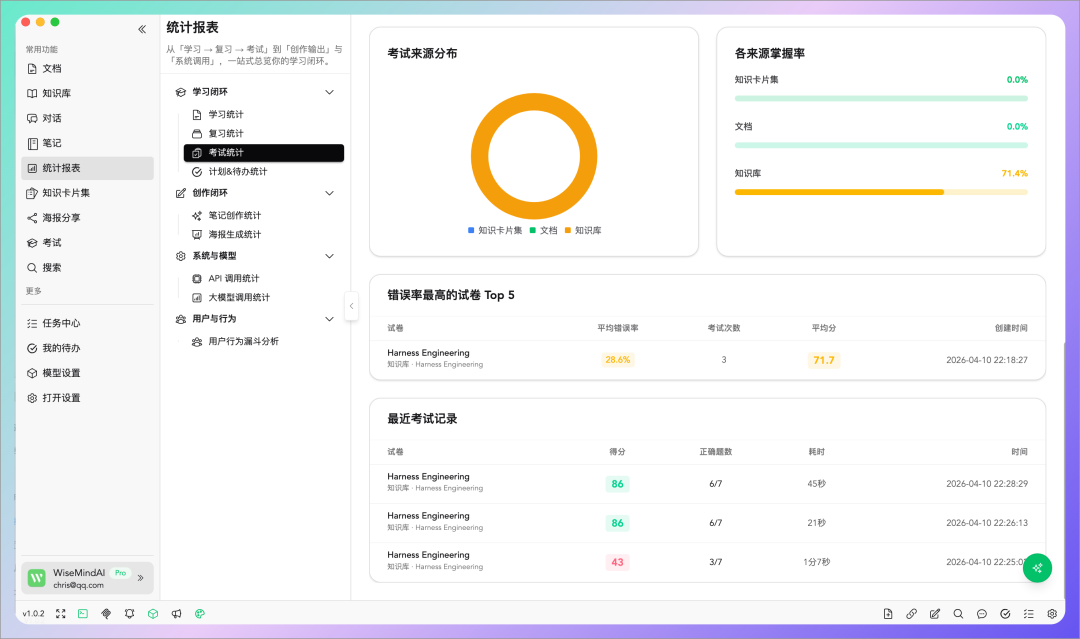Viewport: 1080px width, 639px height.
Task: Collapse the 创作闭环 section chevron
Action: [x=329, y=193]
